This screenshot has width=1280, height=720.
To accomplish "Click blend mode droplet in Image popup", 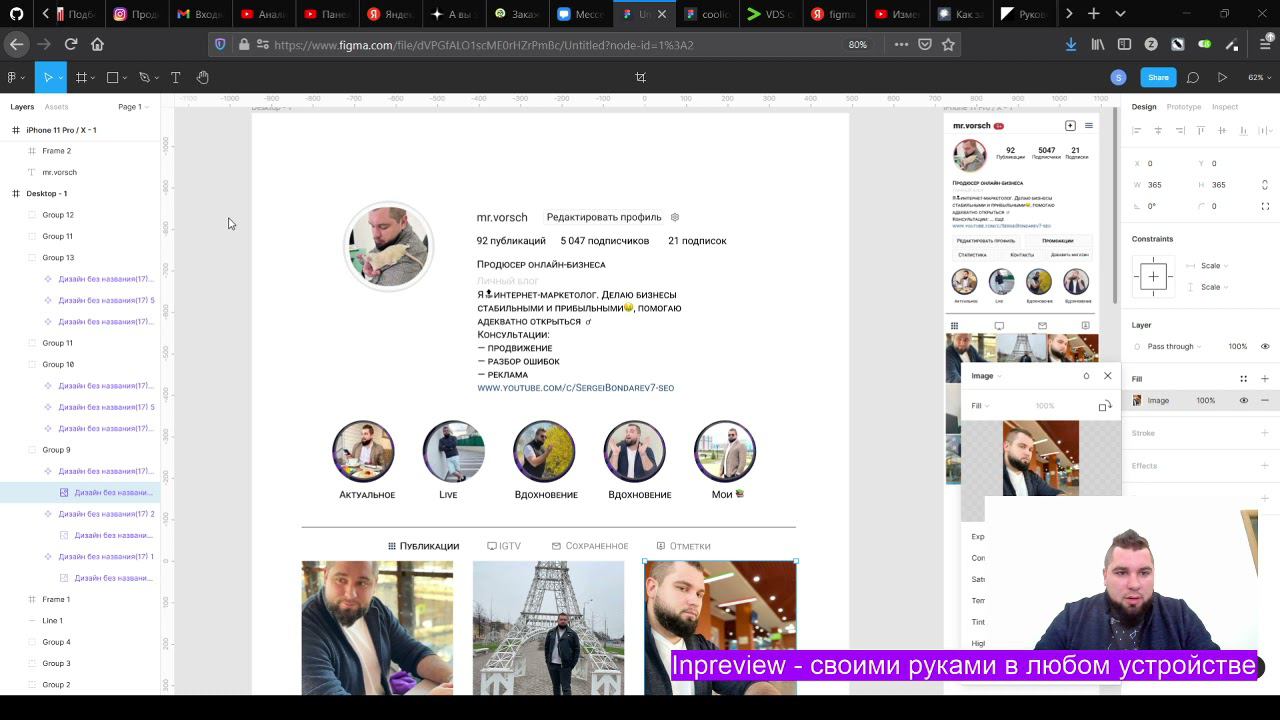I will click(1086, 376).
